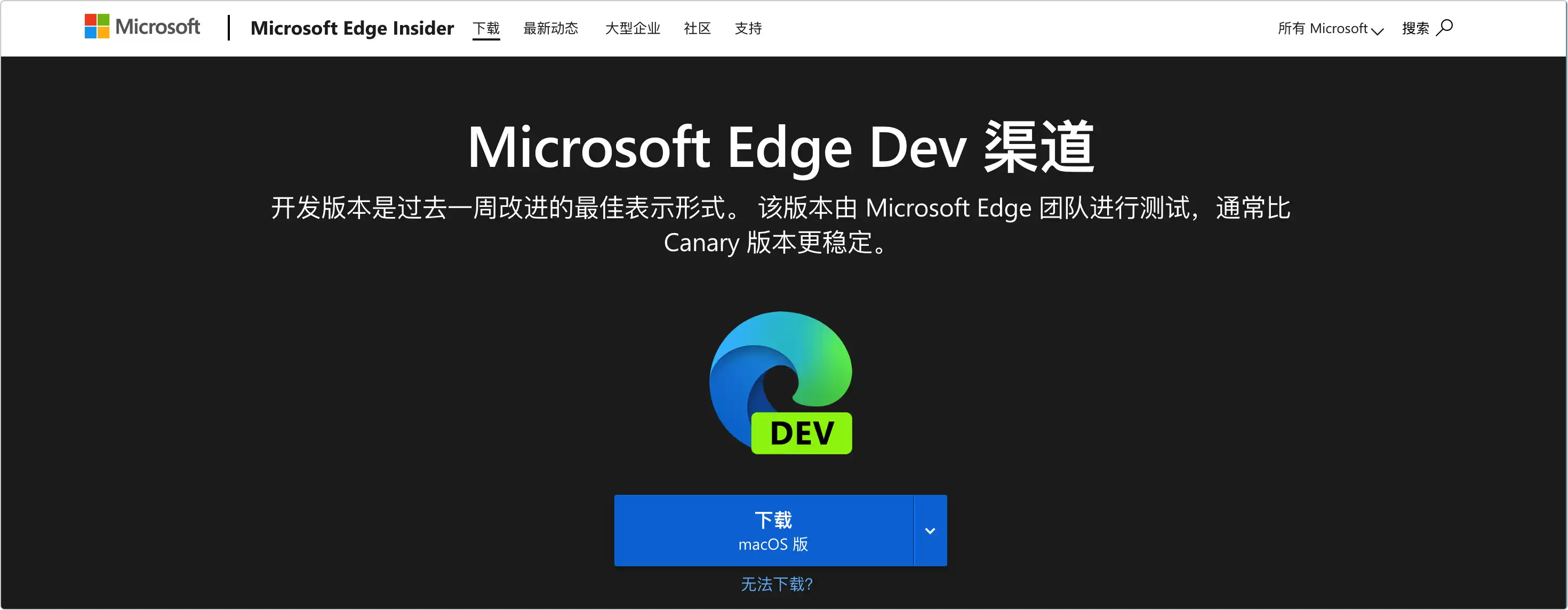Click the green DEV badge
The height and width of the screenshot is (610, 1568).
[801, 433]
